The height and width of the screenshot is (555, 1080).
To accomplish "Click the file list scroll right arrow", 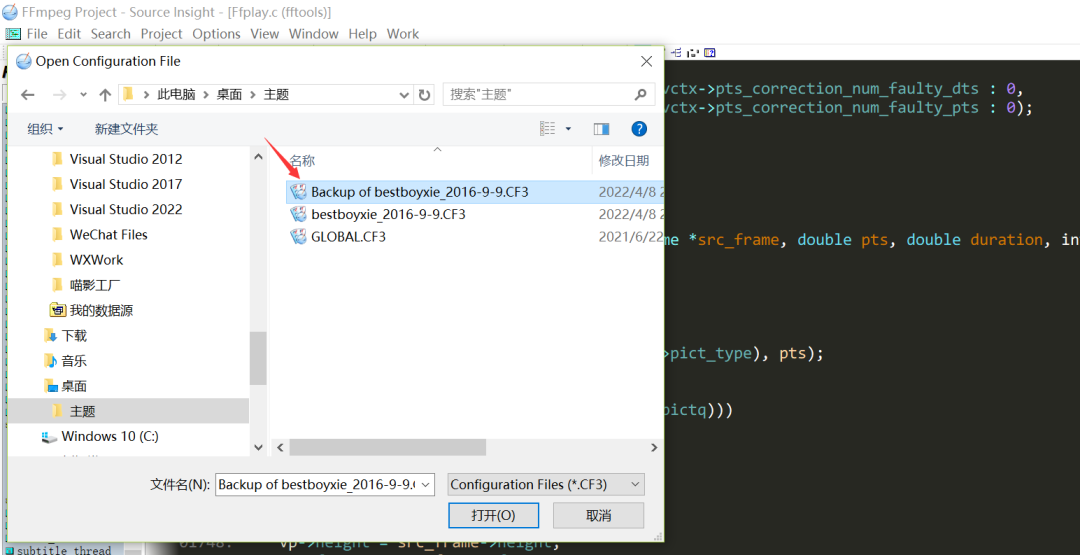I will coord(654,448).
